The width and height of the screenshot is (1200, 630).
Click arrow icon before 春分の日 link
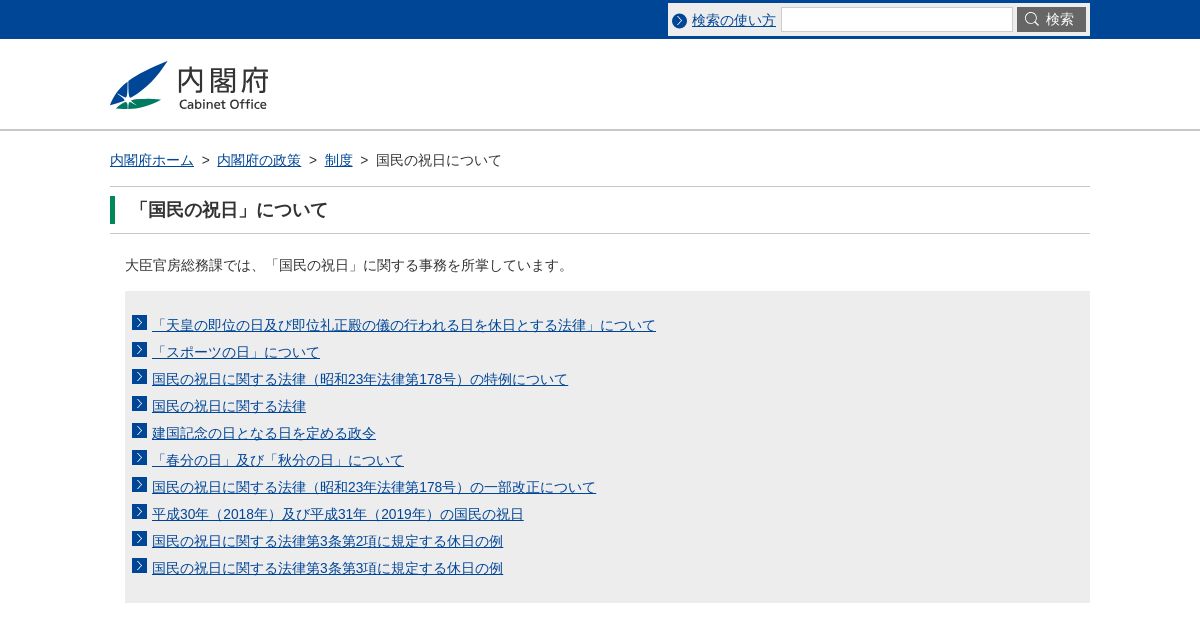click(x=140, y=458)
